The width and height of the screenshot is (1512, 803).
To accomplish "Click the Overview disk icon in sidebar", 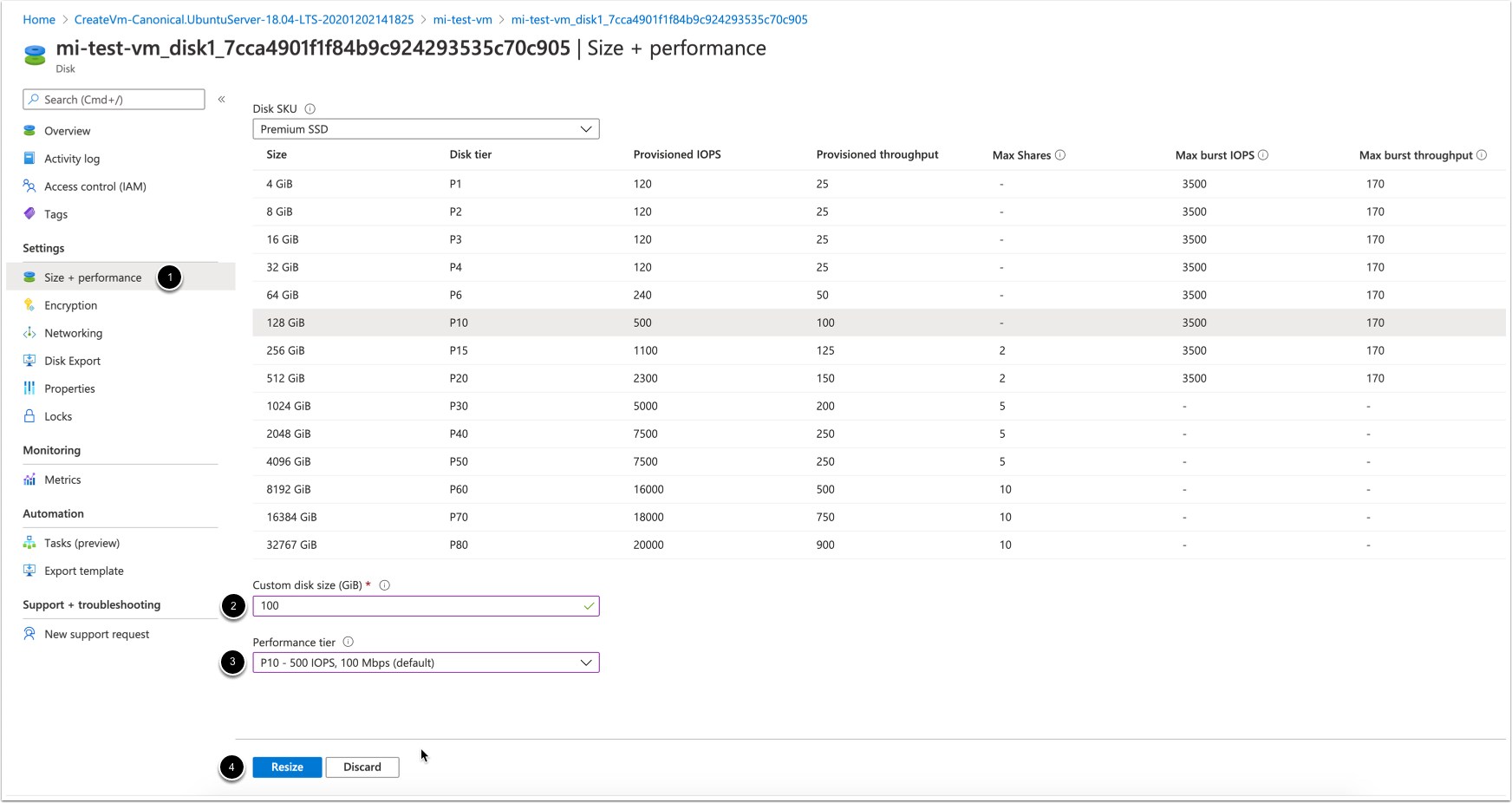I will 29,131.
